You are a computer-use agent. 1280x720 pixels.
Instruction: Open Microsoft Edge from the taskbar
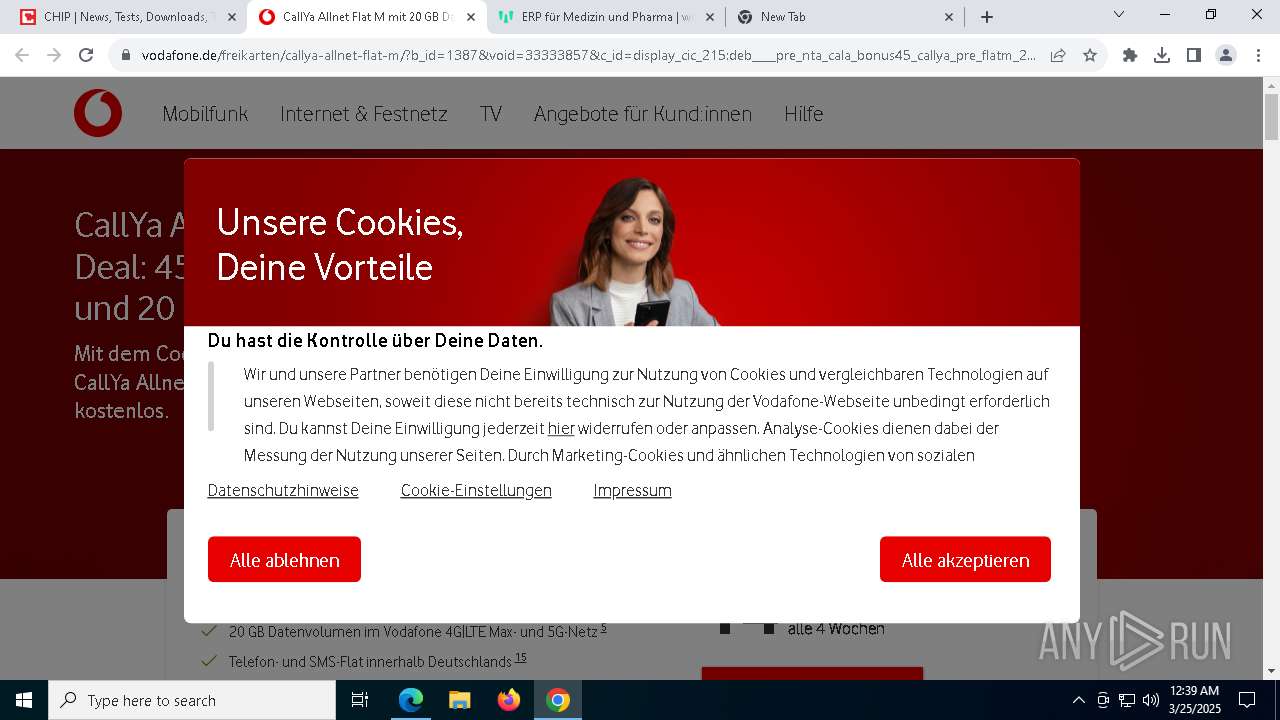click(x=411, y=700)
